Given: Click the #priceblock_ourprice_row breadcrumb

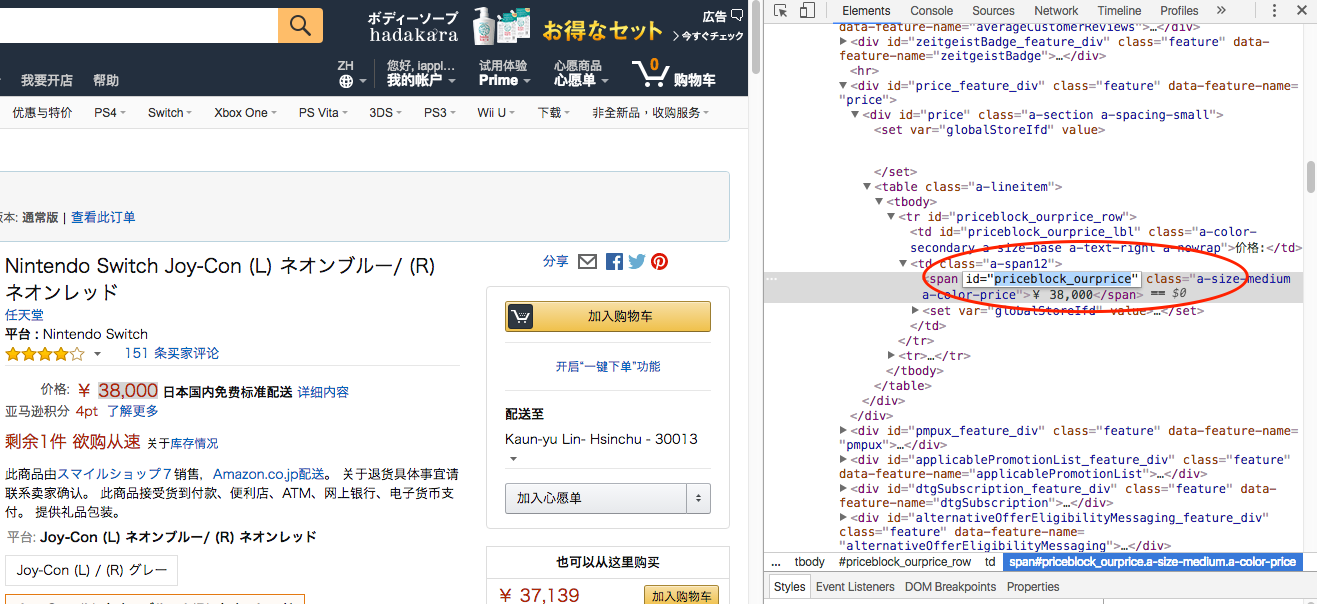Looking at the screenshot, I should pyautogui.click(x=905, y=562).
